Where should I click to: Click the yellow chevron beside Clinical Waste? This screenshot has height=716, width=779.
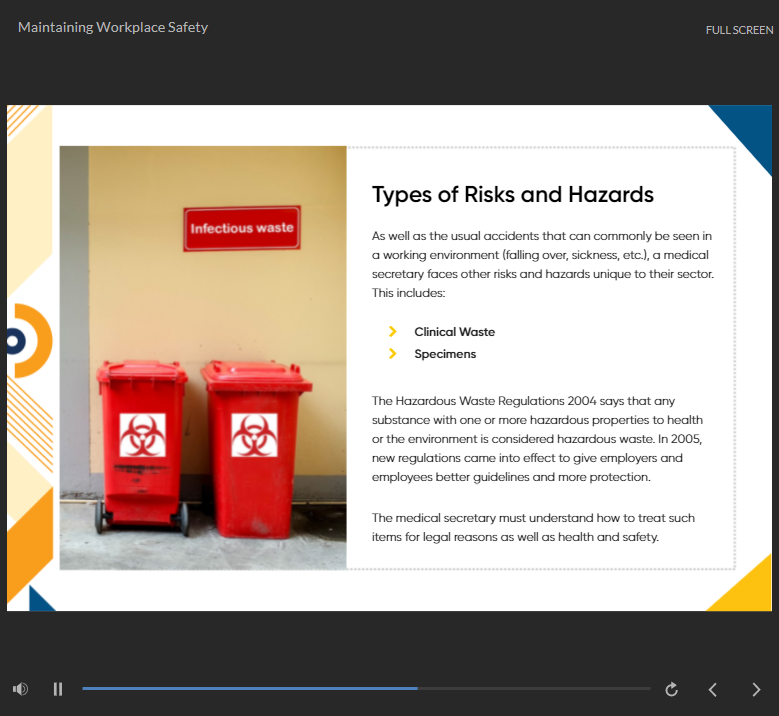point(393,331)
